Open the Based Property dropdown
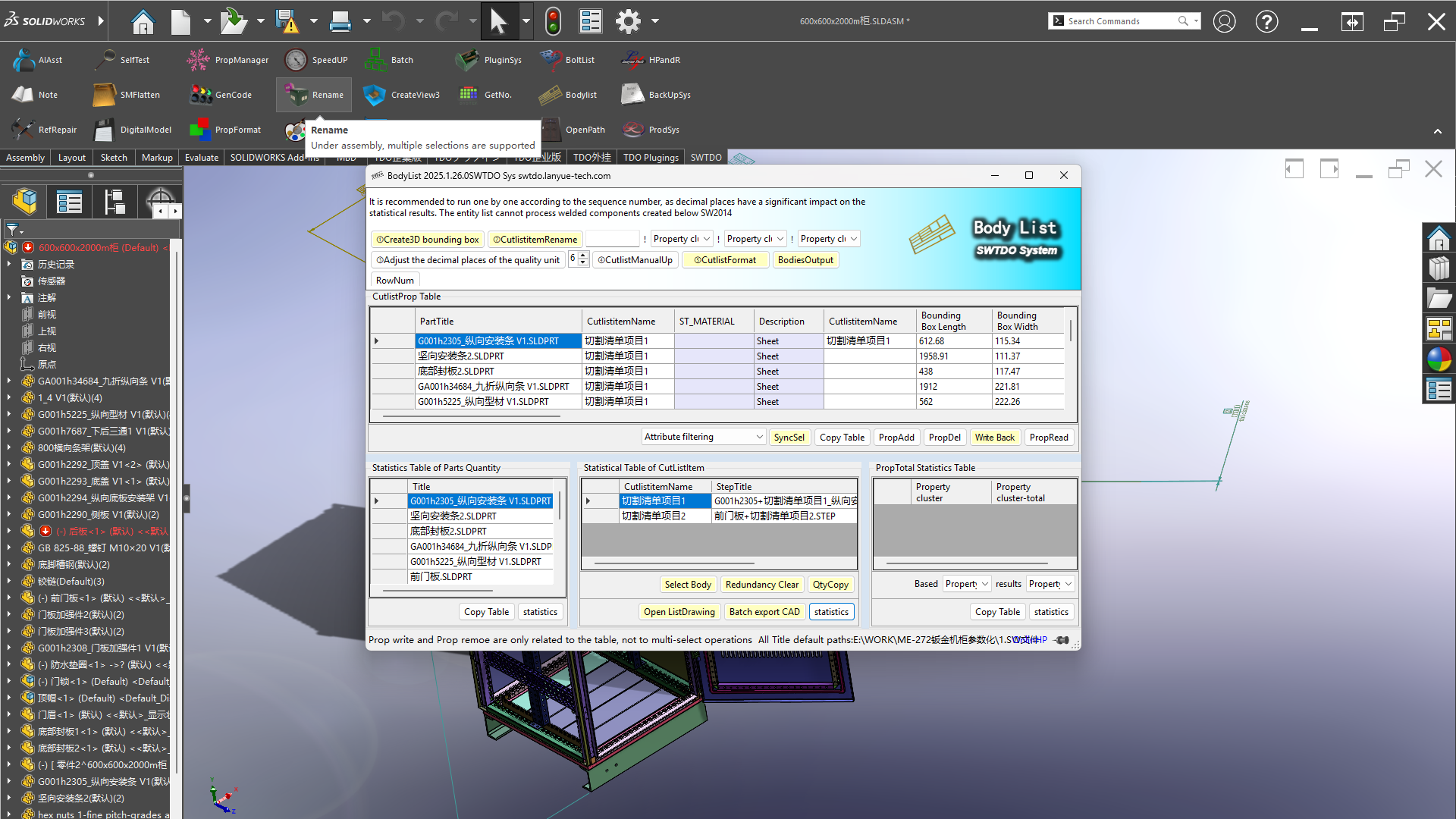The image size is (1456, 819). pyautogui.click(x=984, y=584)
